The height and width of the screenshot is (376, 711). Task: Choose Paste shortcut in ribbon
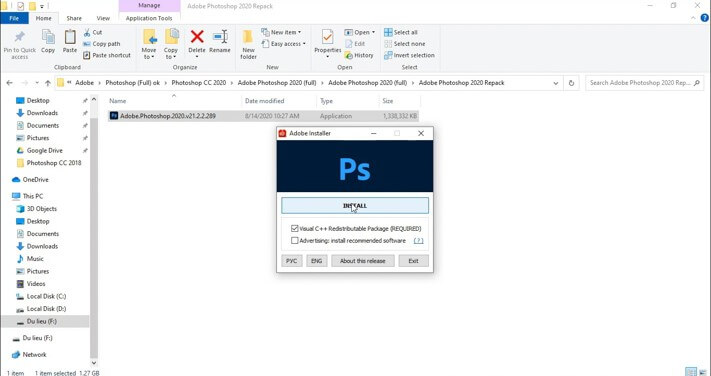tap(107, 55)
